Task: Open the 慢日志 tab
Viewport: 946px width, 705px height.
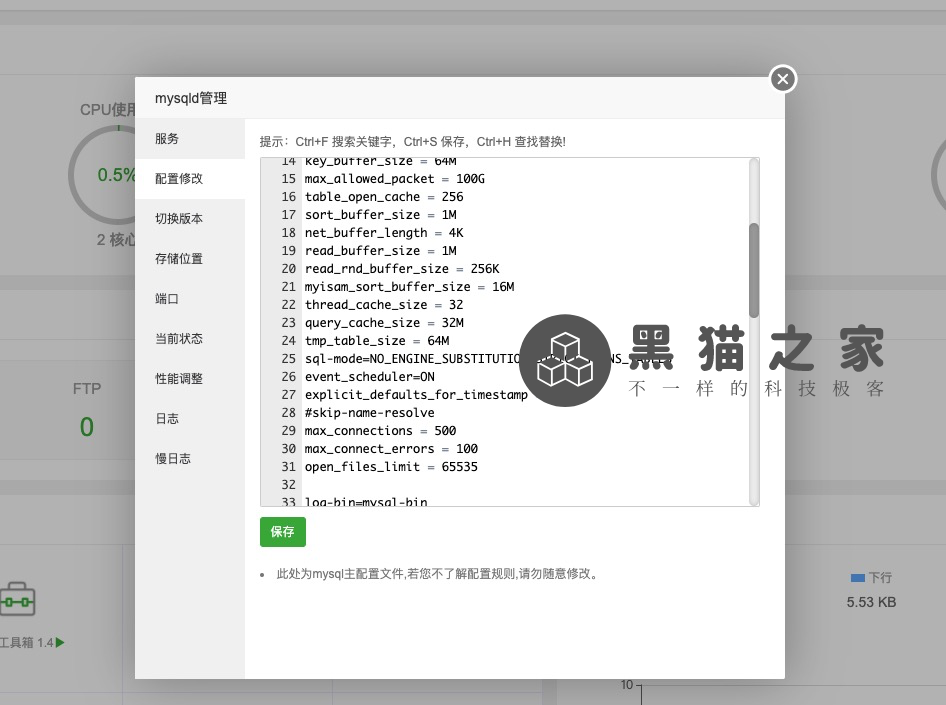Action: coord(190,459)
